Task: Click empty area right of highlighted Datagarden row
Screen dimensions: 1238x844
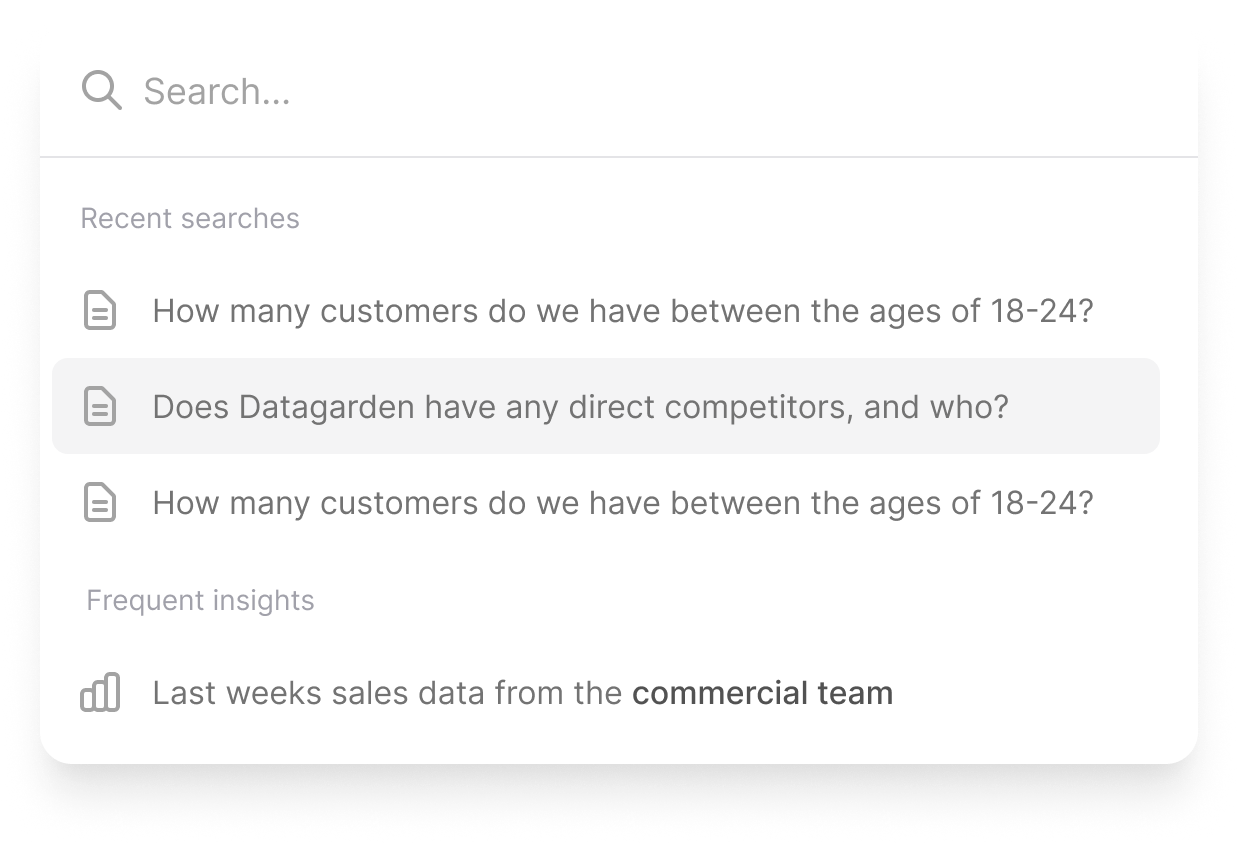Action: 1085,406
